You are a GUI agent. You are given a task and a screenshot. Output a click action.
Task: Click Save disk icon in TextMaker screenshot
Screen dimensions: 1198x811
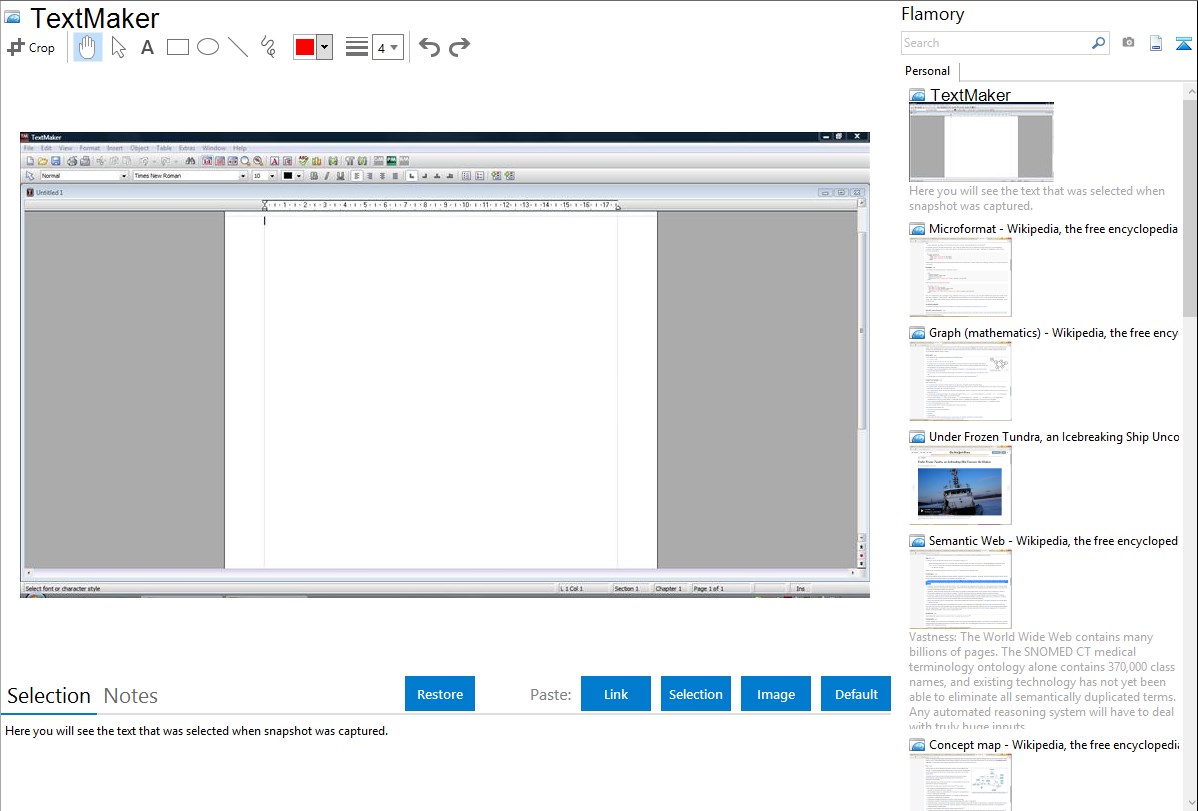pos(55,161)
